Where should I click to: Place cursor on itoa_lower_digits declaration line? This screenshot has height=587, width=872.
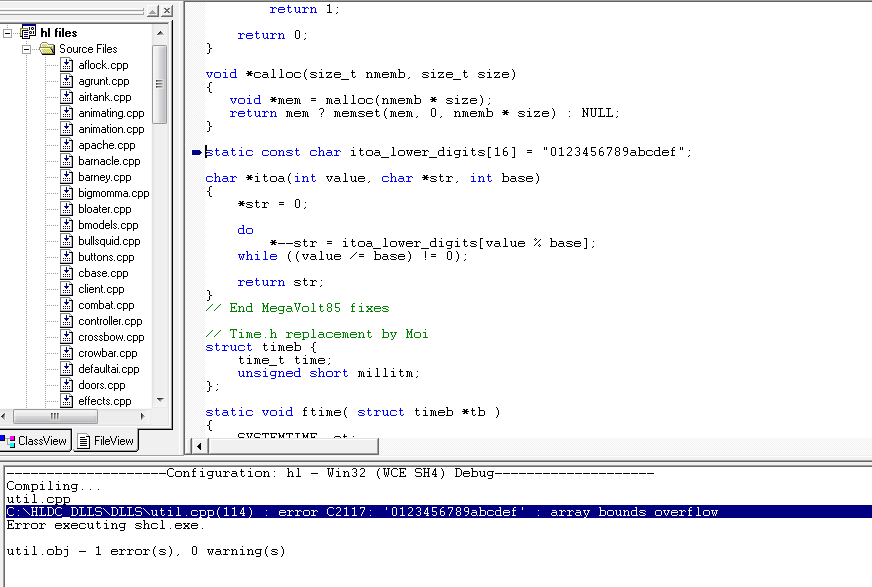pyautogui.click(x=448, y=152)
